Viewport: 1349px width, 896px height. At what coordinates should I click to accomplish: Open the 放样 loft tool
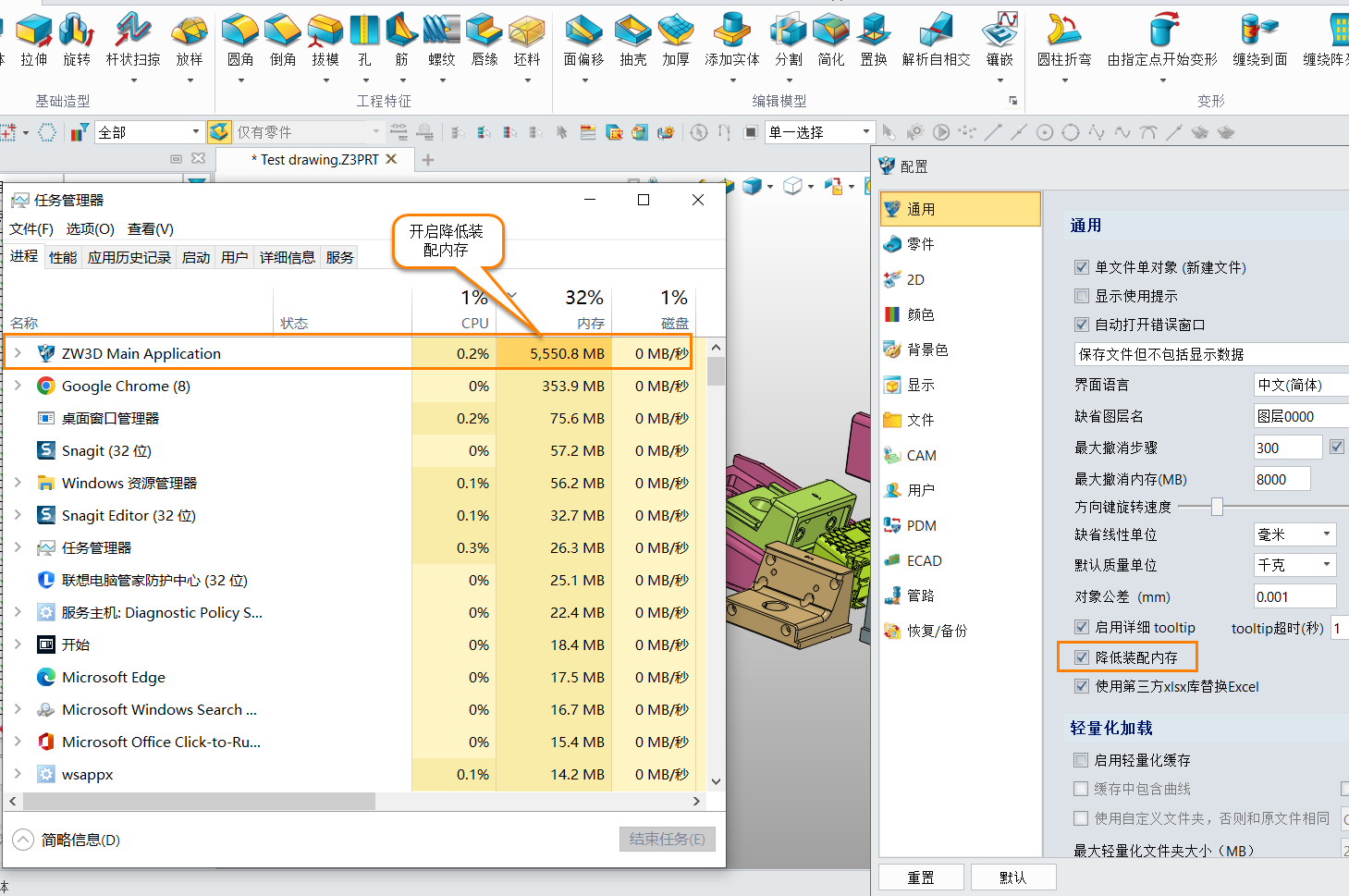[190, 40]
